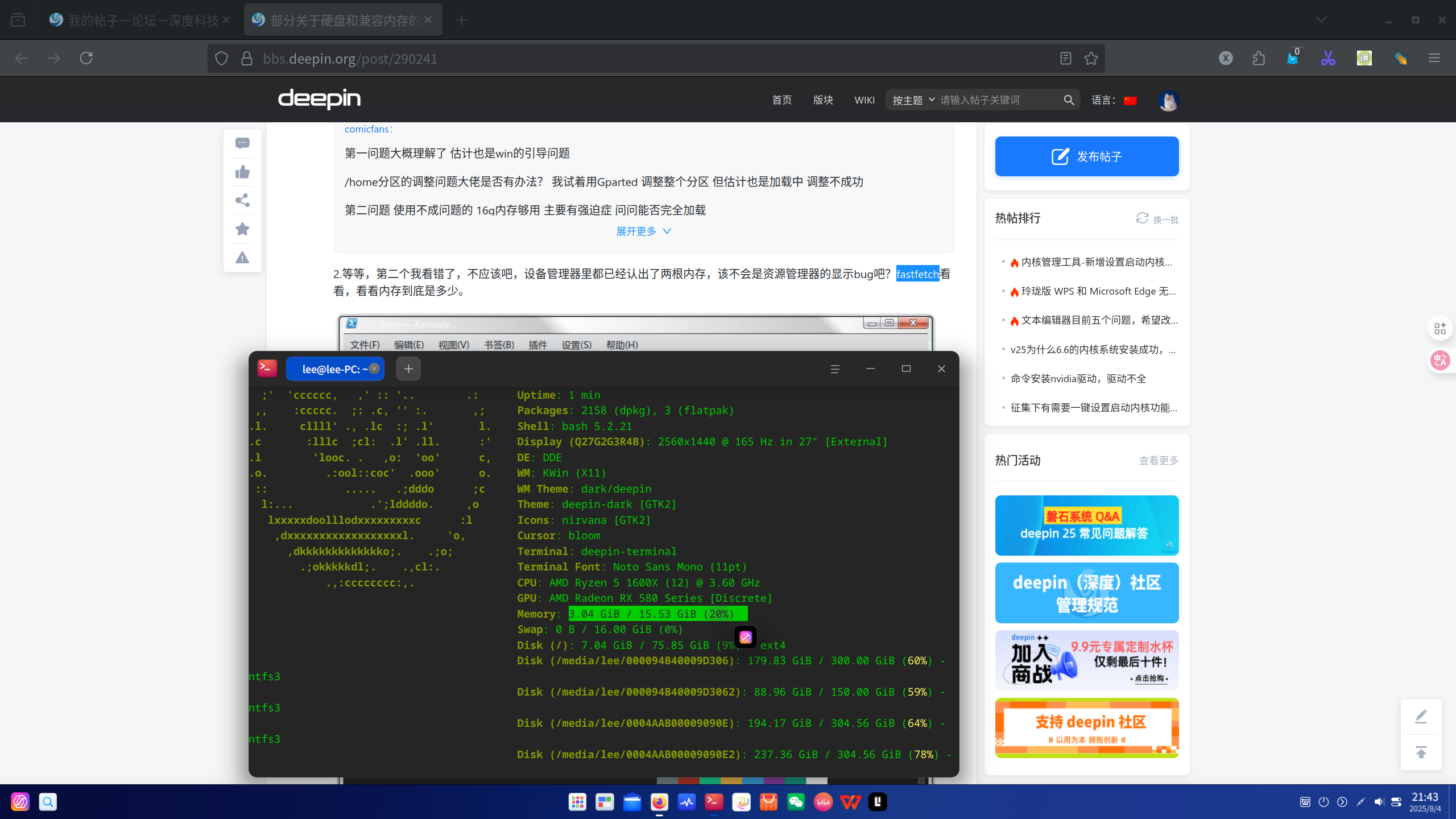Close the lee@lee-PC terminal tab

(x=374, y=369)
